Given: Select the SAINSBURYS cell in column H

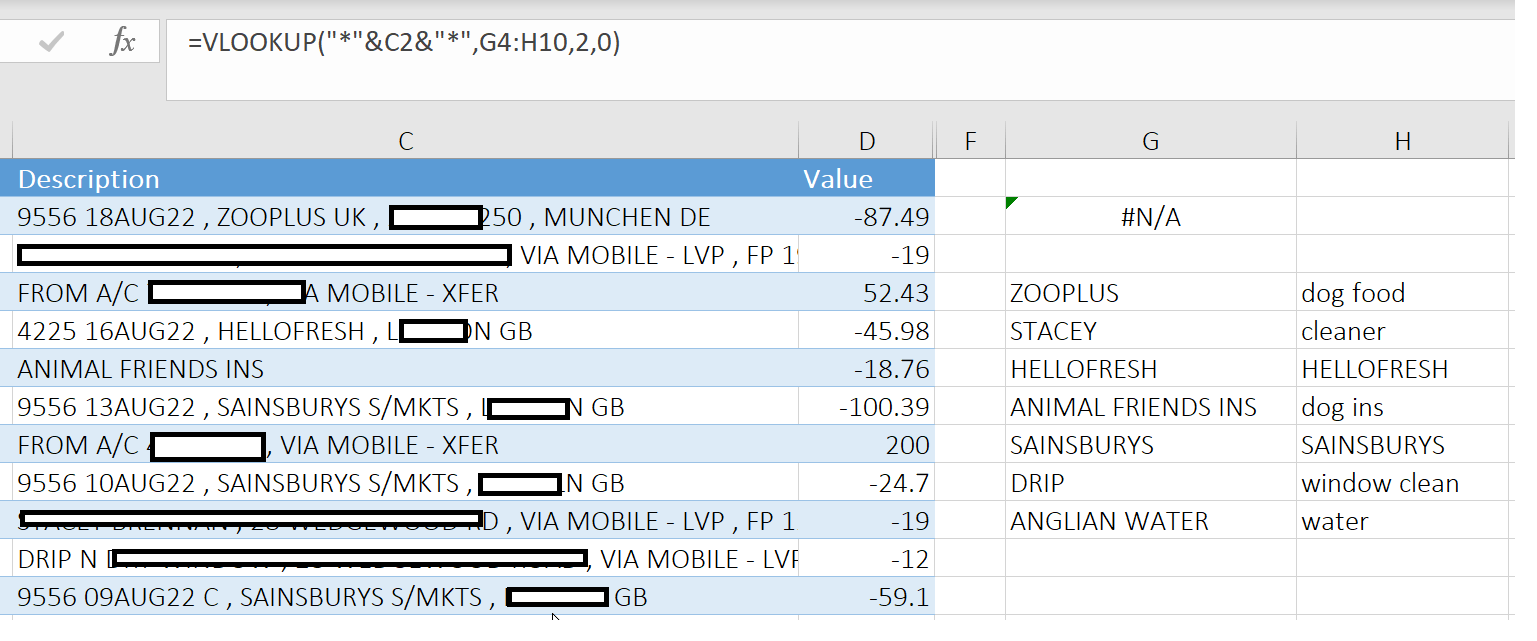Looking at the screenshot, I should [x=1402, y=445].
